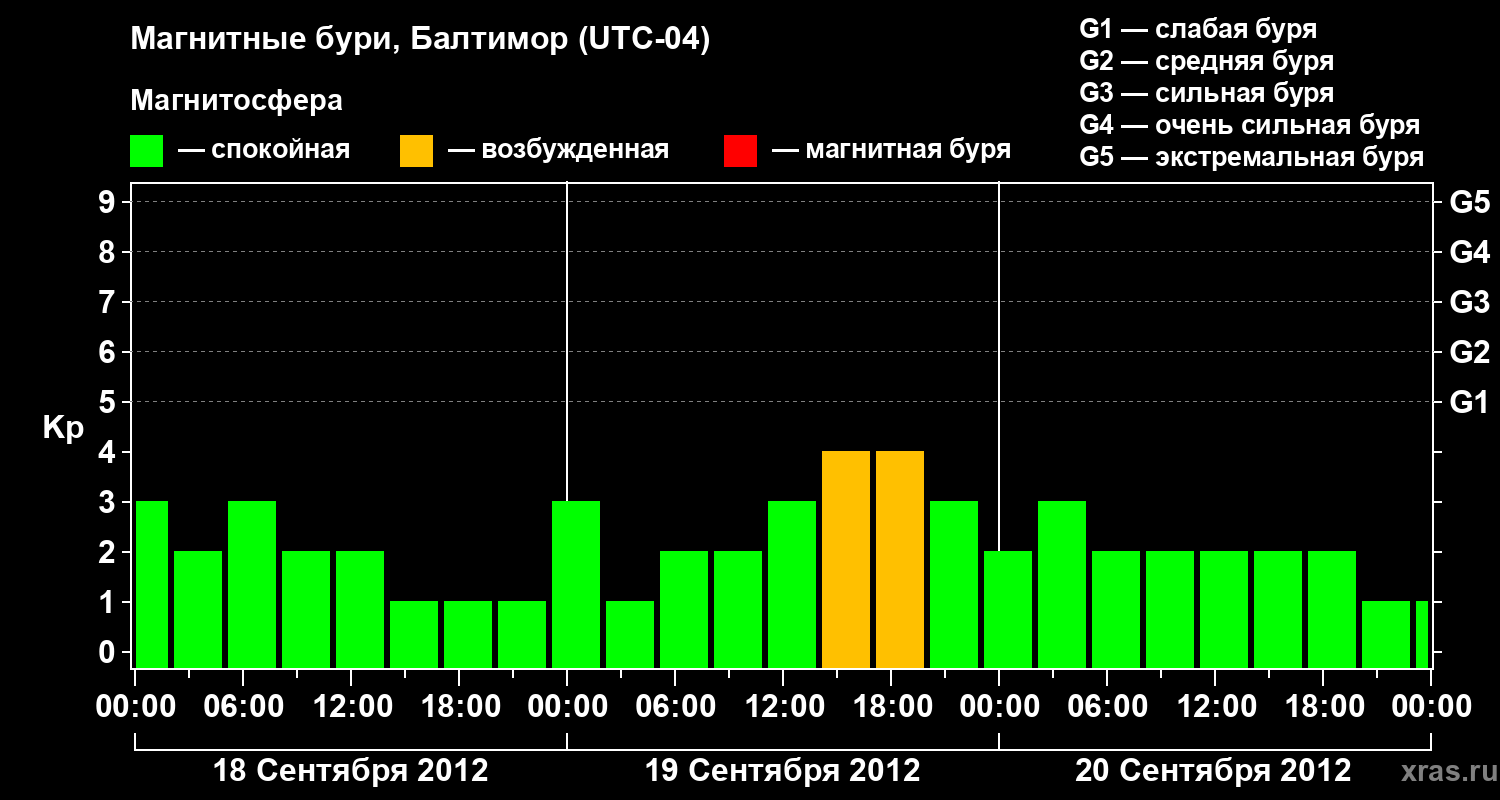Viewport: 1500px width, 800px height.
Task: Click the '— возбужденная' legend label
Action: pos(558,150)
